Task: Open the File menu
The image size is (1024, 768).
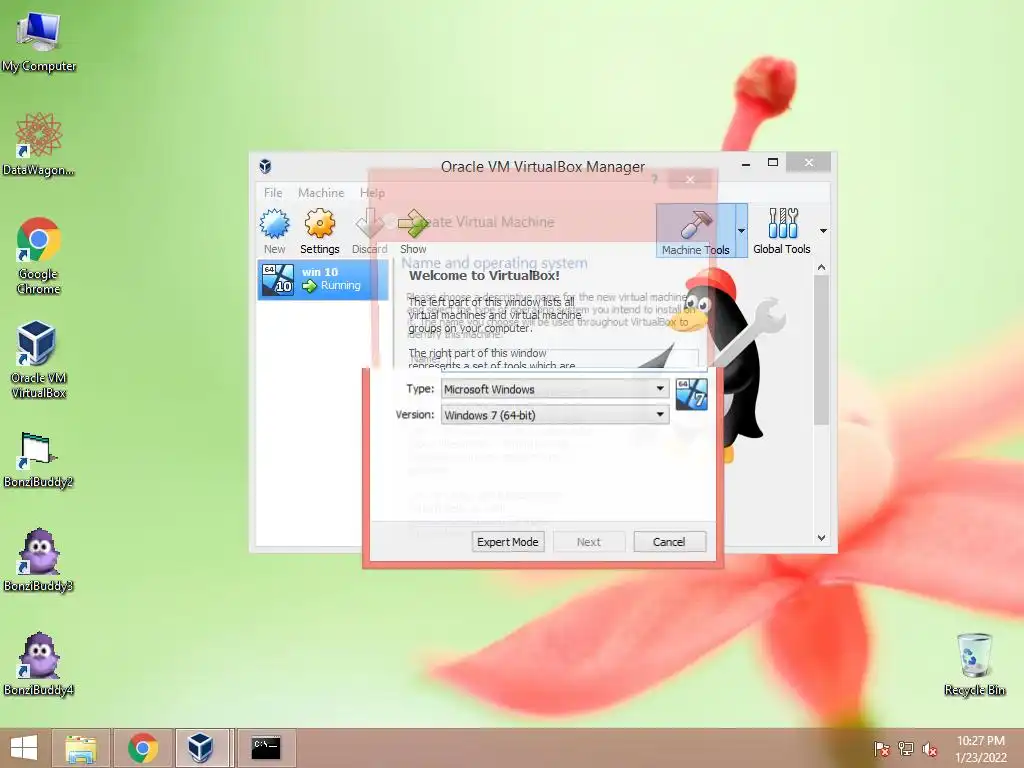Action: (x=273, y=193)
